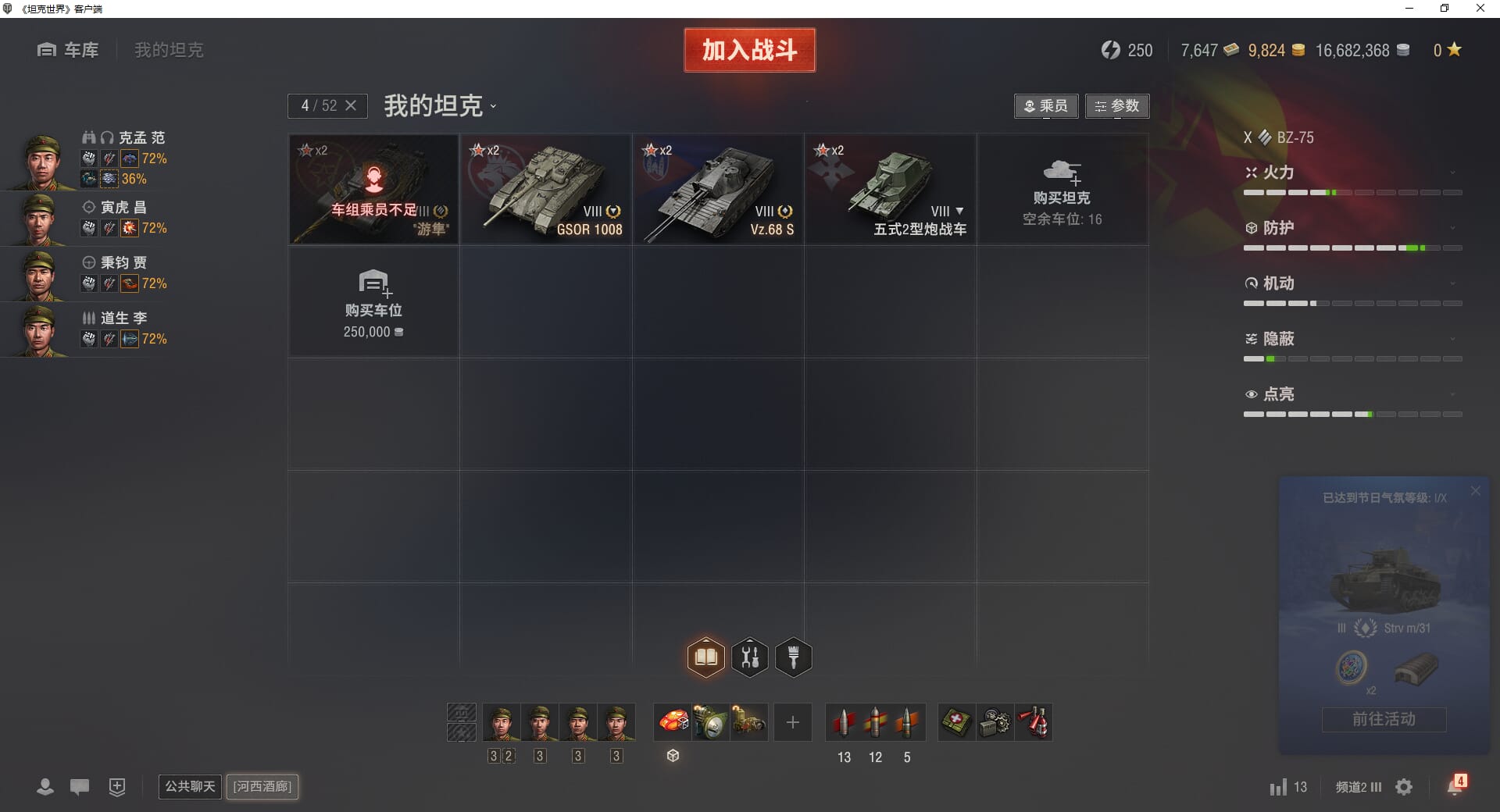Select the GSOR 1008 tank card

coord(546,189)
